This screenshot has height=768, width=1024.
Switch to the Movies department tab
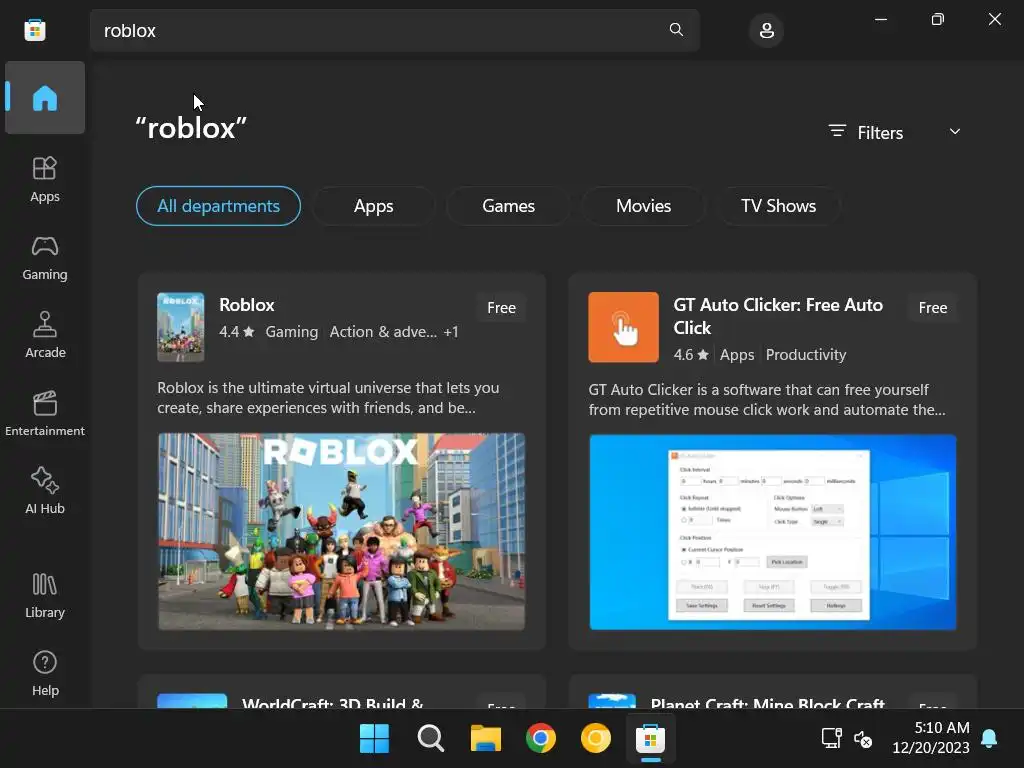pos(643,206)
